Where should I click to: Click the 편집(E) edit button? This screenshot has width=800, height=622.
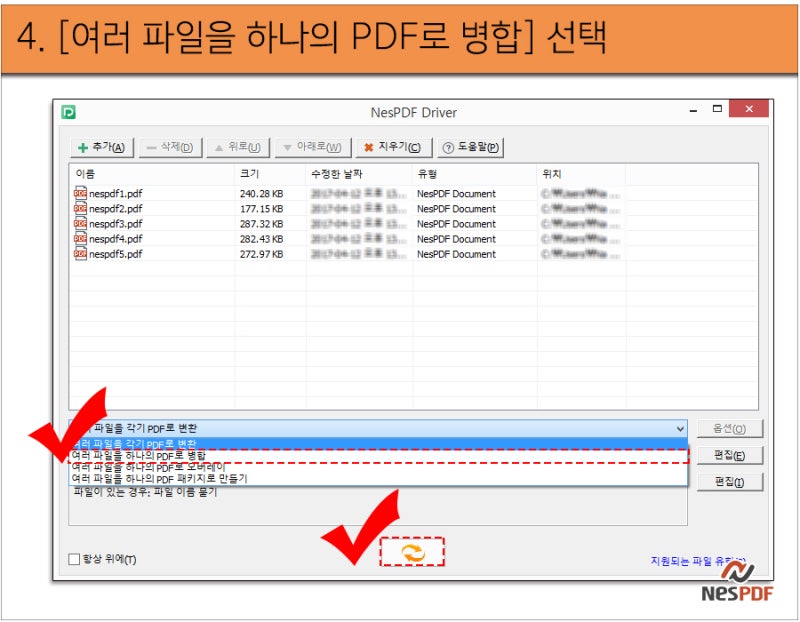[730, 455]
